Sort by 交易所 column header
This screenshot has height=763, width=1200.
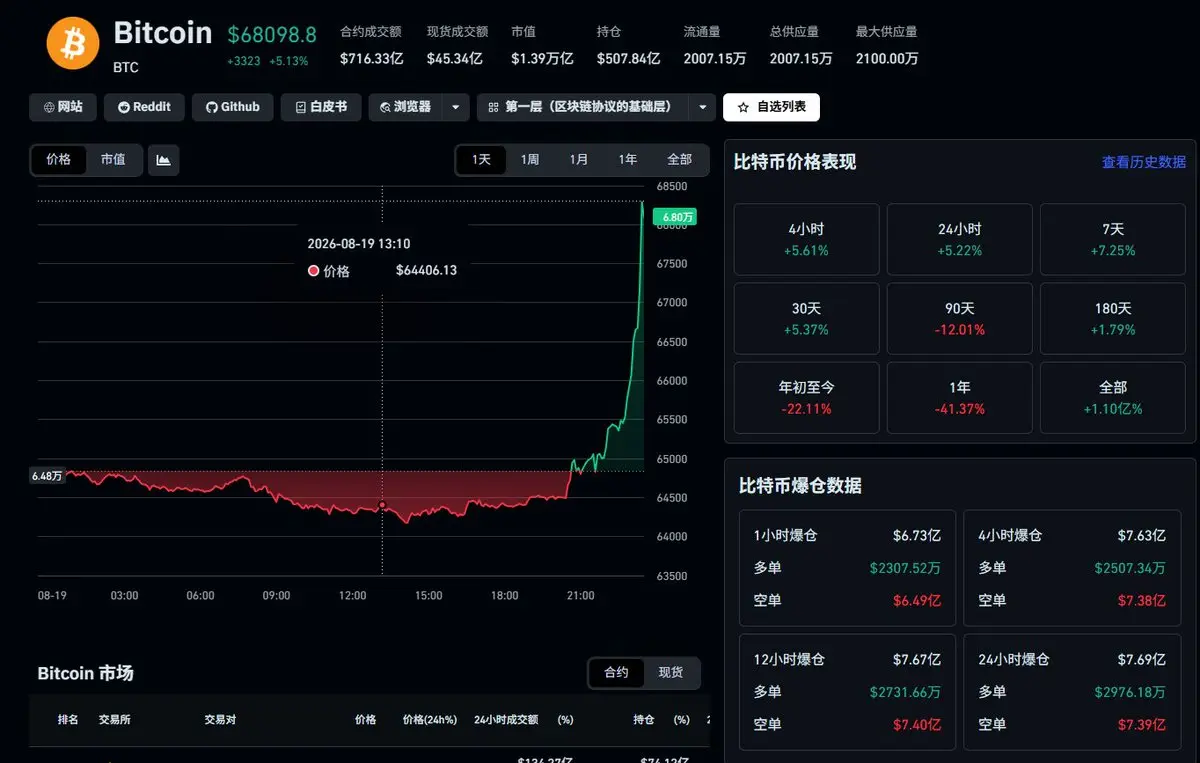coord(115,720)
